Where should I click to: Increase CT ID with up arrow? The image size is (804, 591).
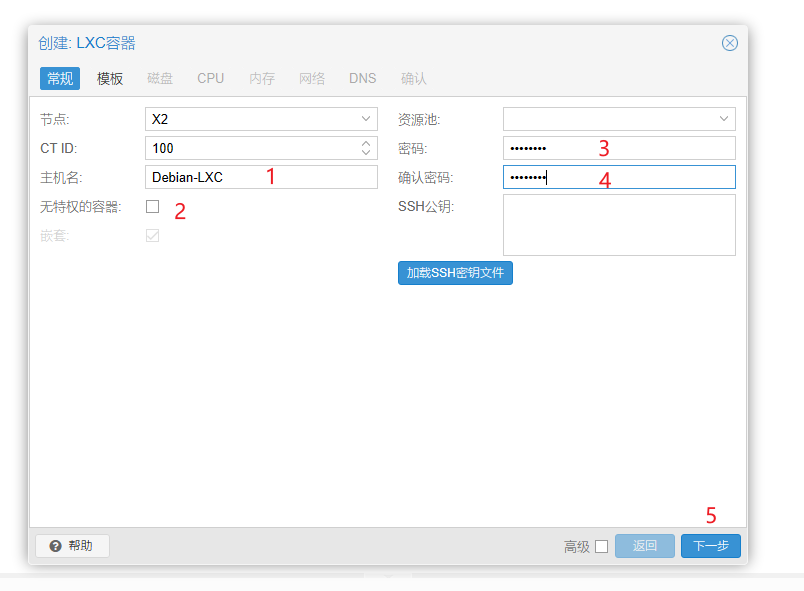click(366, 144)
